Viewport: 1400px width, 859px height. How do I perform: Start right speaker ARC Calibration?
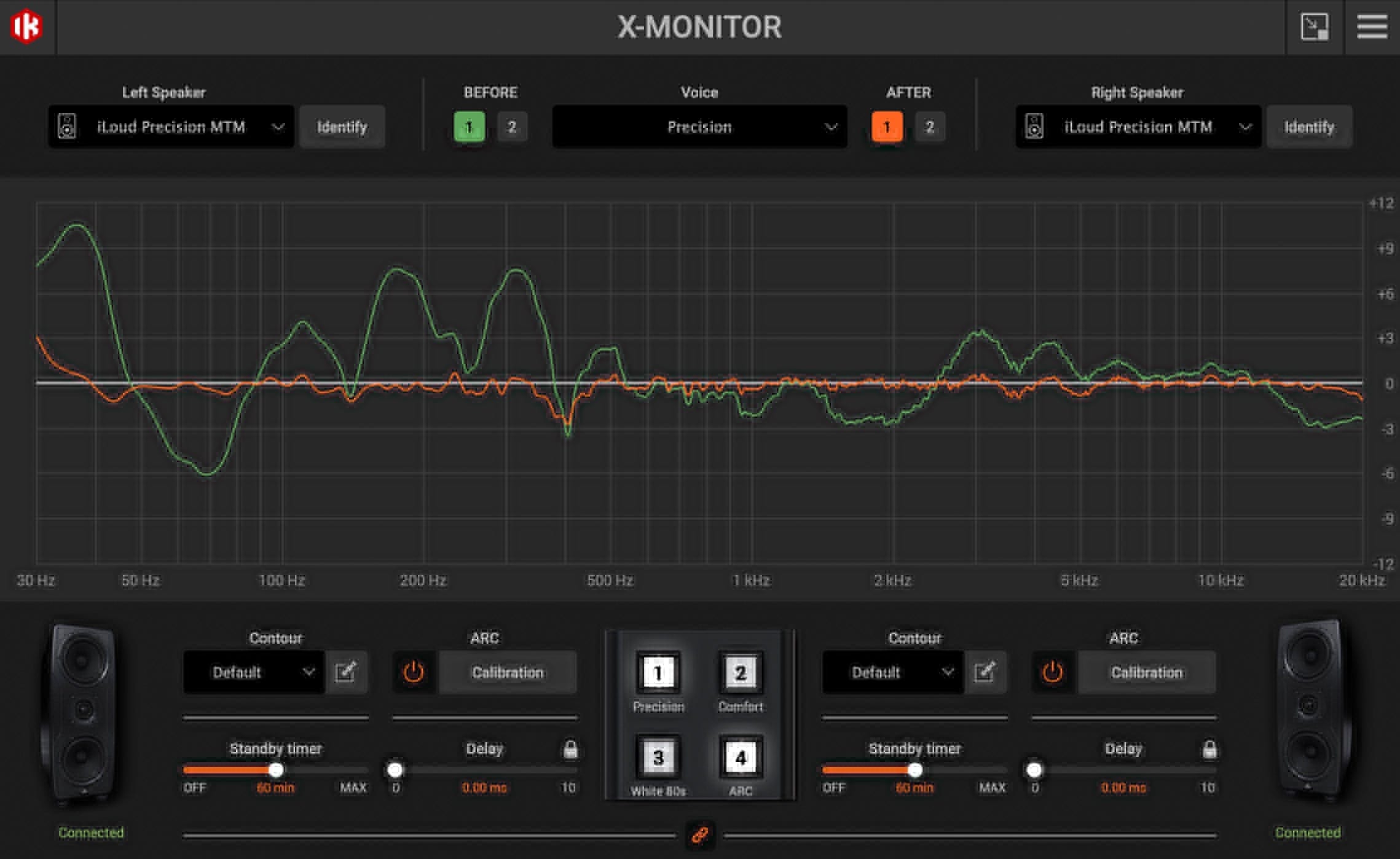pos(1146,672)
